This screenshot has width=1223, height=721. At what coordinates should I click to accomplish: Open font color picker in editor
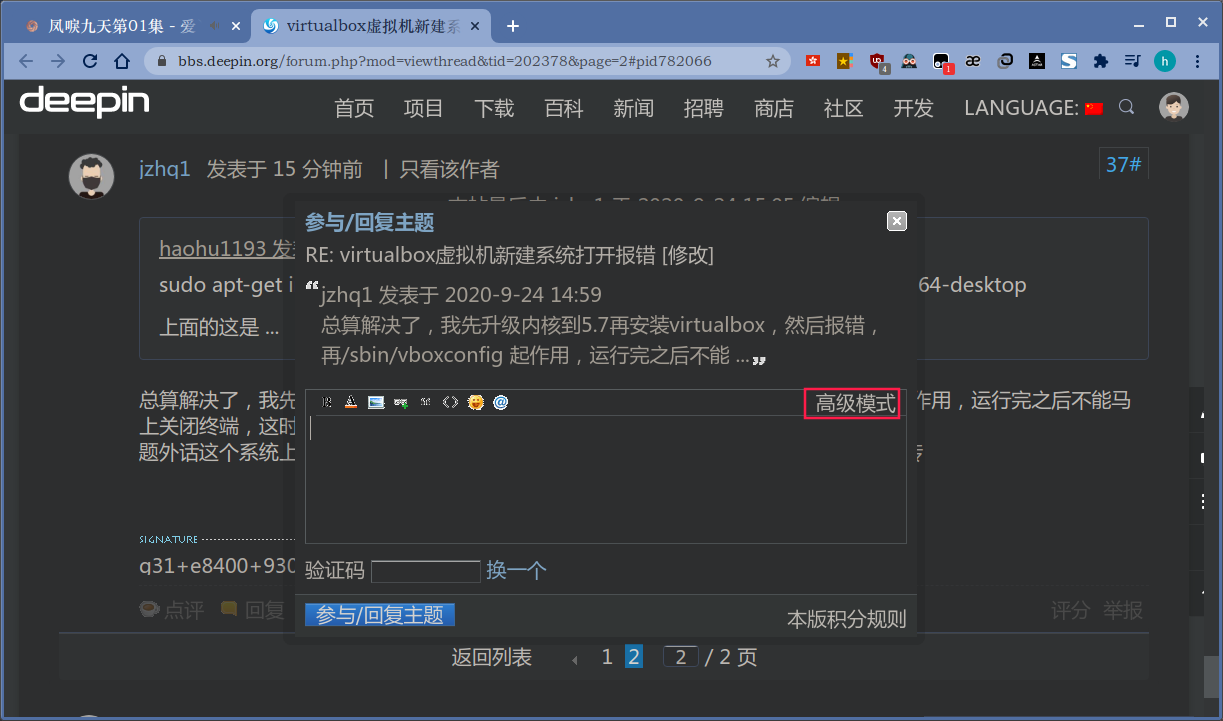(351, 402)
